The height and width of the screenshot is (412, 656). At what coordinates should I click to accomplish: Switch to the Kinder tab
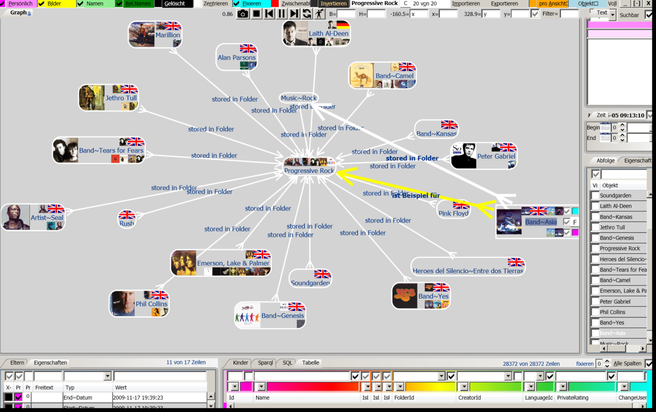(240, 363)
